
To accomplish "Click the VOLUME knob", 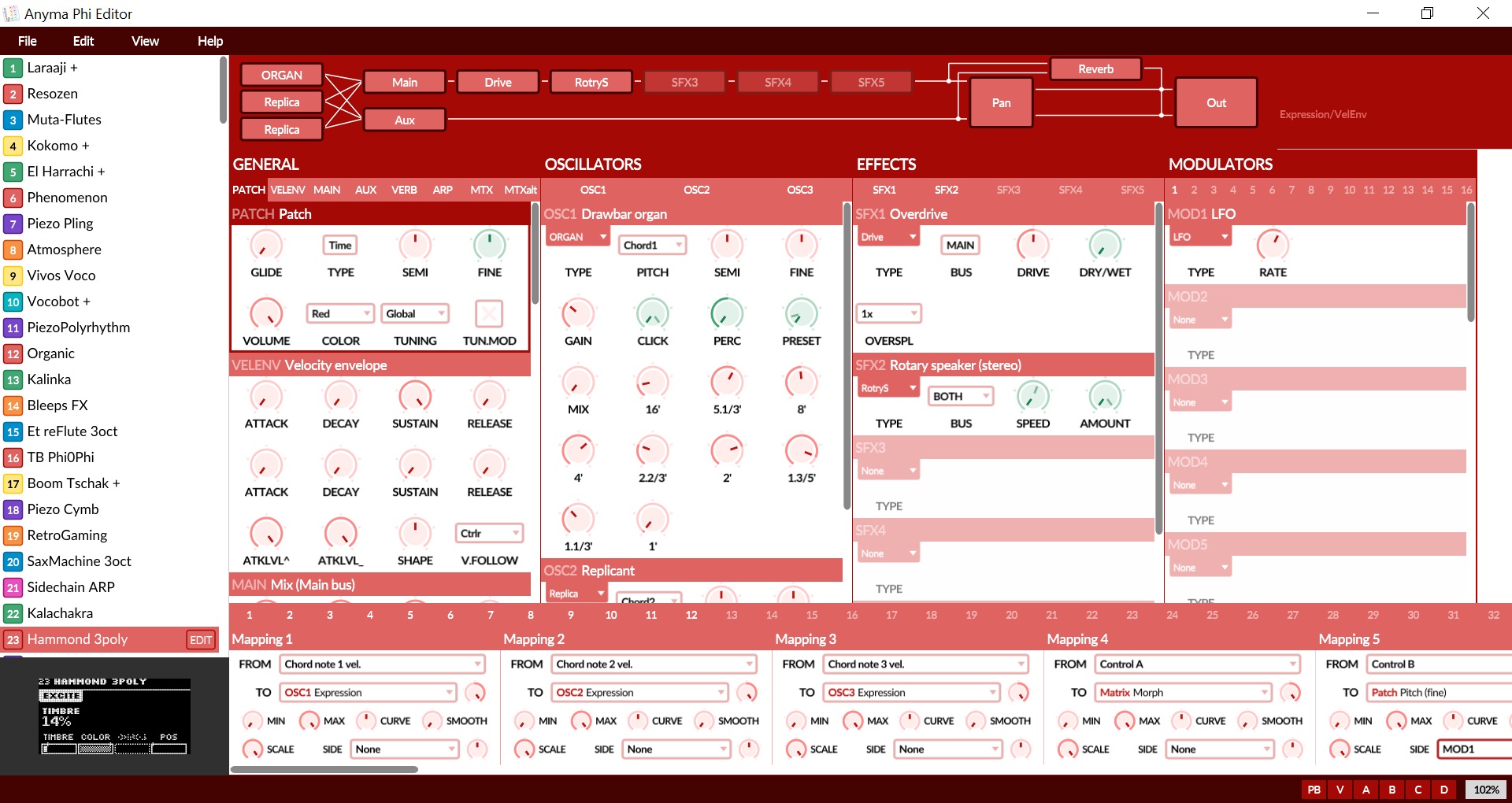I will click(x=266, y=313).
